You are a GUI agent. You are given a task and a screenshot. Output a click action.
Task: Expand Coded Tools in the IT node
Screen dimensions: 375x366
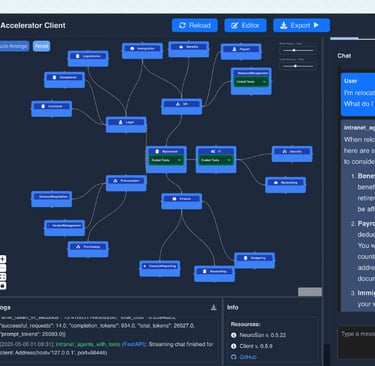click(216, 160)
